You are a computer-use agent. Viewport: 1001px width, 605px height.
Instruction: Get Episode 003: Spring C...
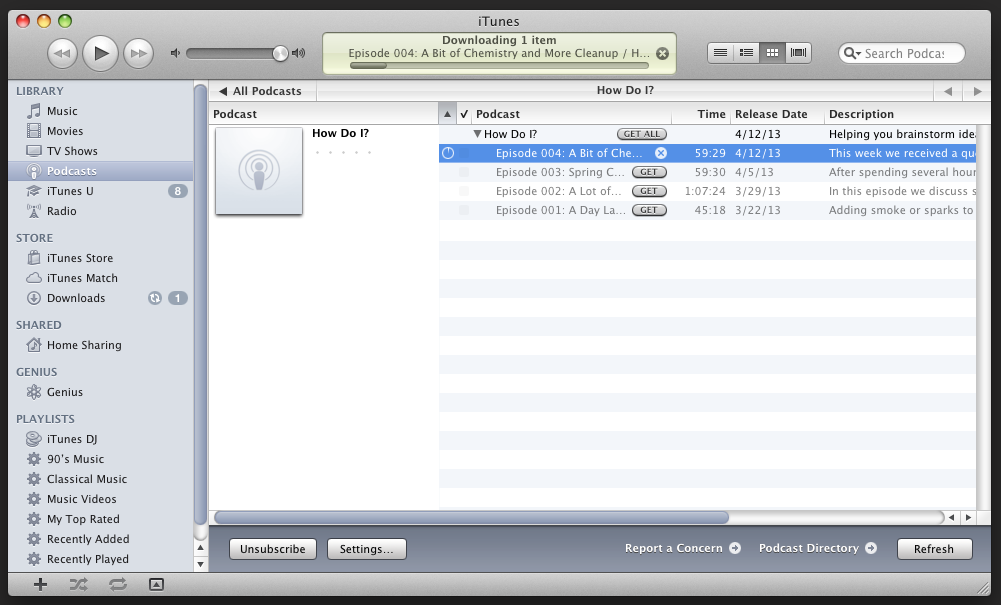coord(649,172)
